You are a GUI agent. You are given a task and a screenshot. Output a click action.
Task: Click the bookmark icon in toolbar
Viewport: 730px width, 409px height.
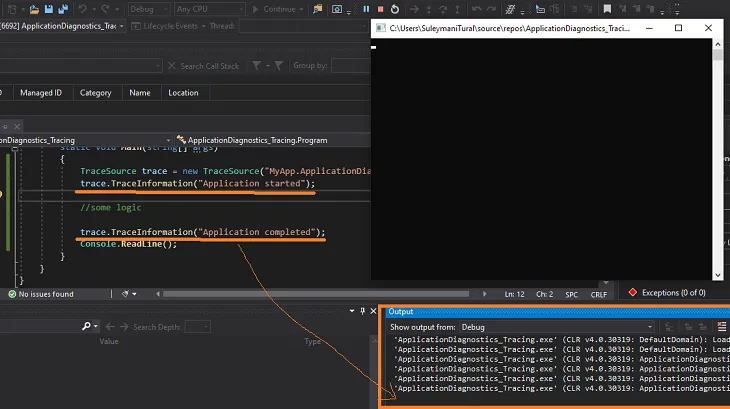click(x=607, y=9)
